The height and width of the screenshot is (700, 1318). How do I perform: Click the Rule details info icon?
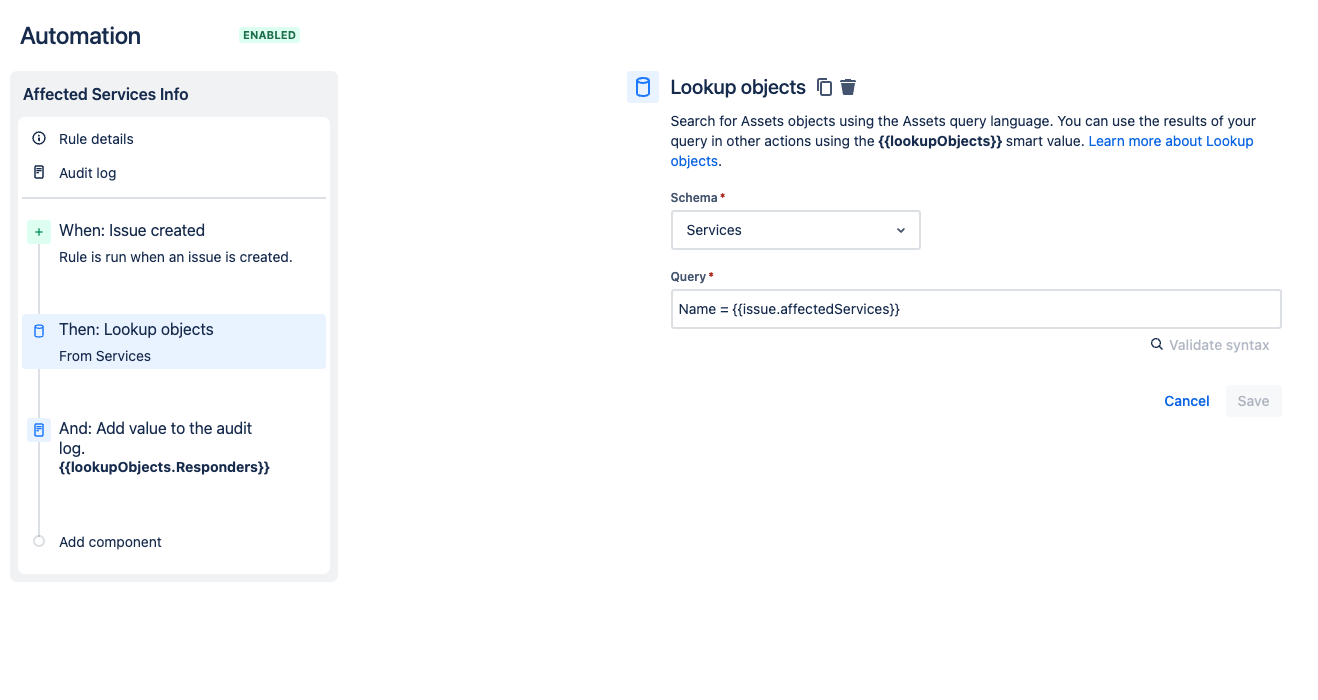[x=39, y=138]
